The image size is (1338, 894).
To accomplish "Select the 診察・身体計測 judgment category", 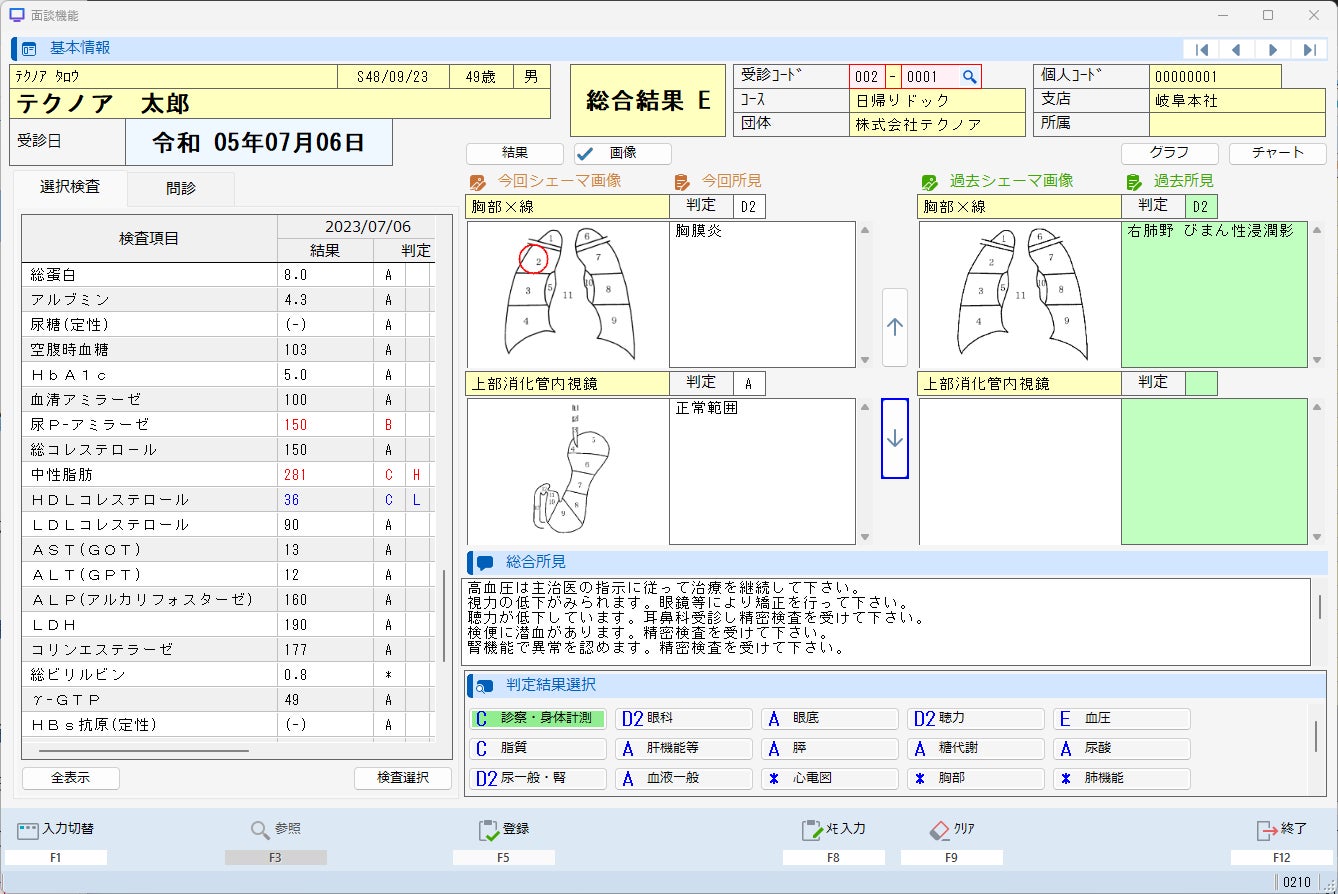I will (x=538, y=719).
